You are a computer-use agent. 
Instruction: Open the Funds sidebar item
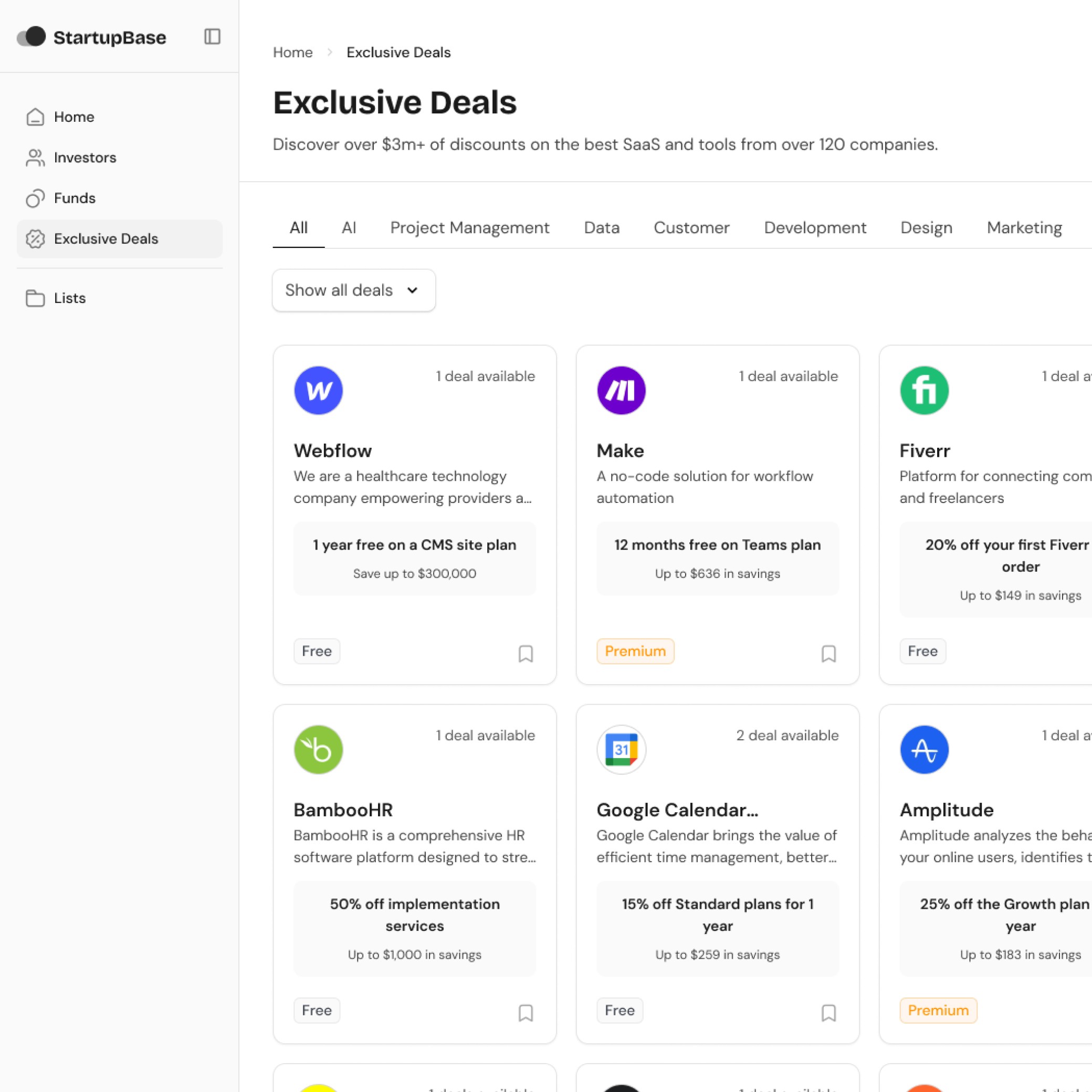tap(75, 198)
